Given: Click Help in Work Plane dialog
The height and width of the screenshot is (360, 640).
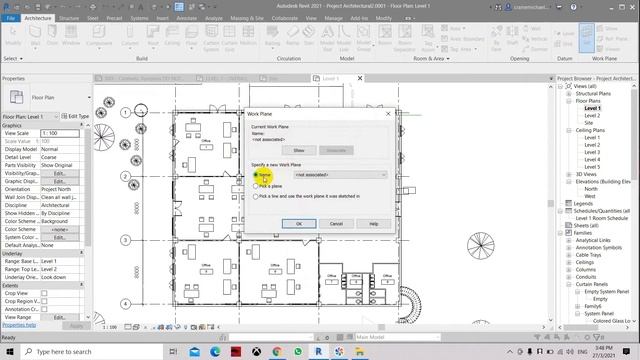Looking at the screenshot, I should tap(373, 224).
